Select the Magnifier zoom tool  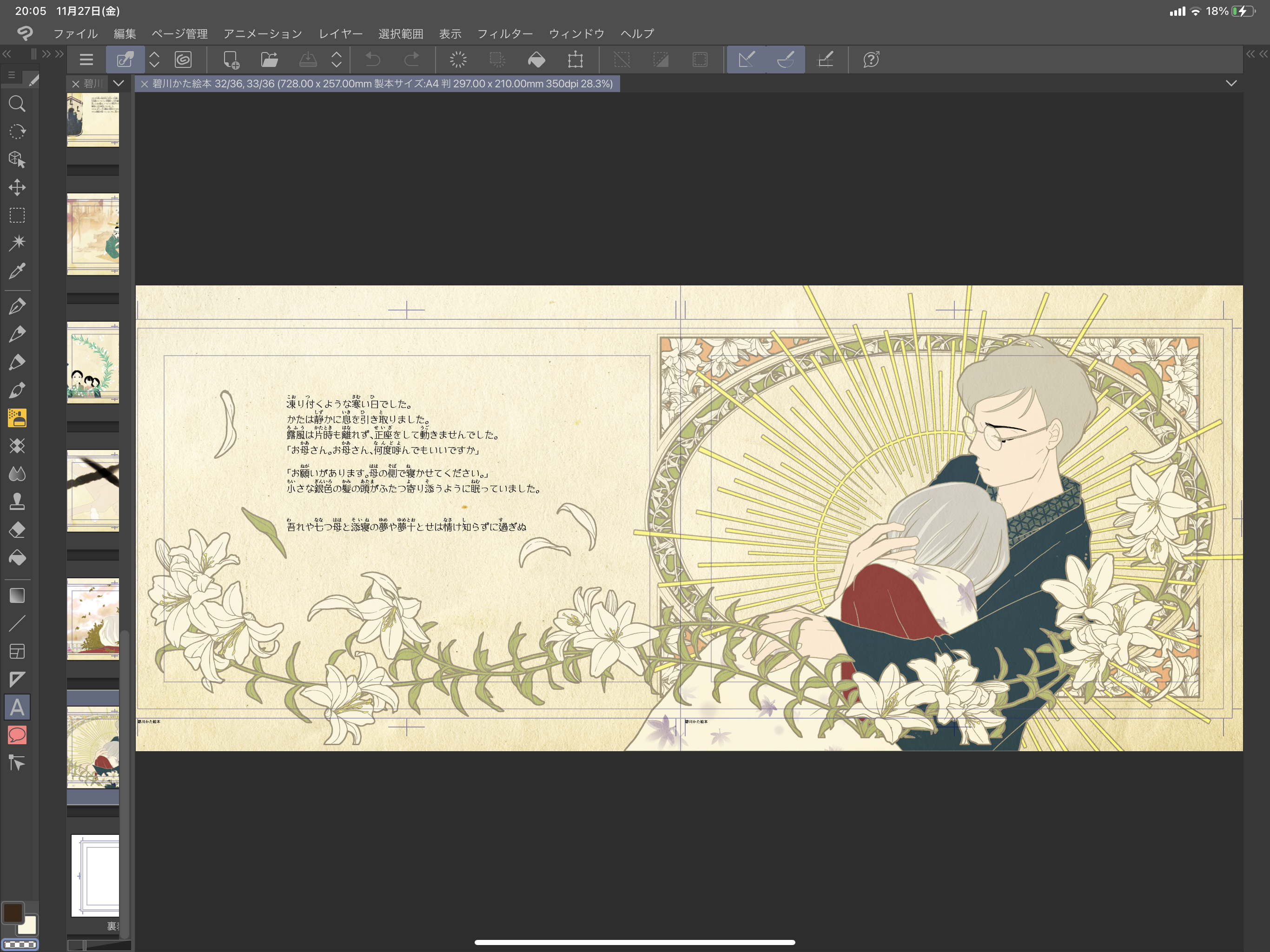coord(17,104)
